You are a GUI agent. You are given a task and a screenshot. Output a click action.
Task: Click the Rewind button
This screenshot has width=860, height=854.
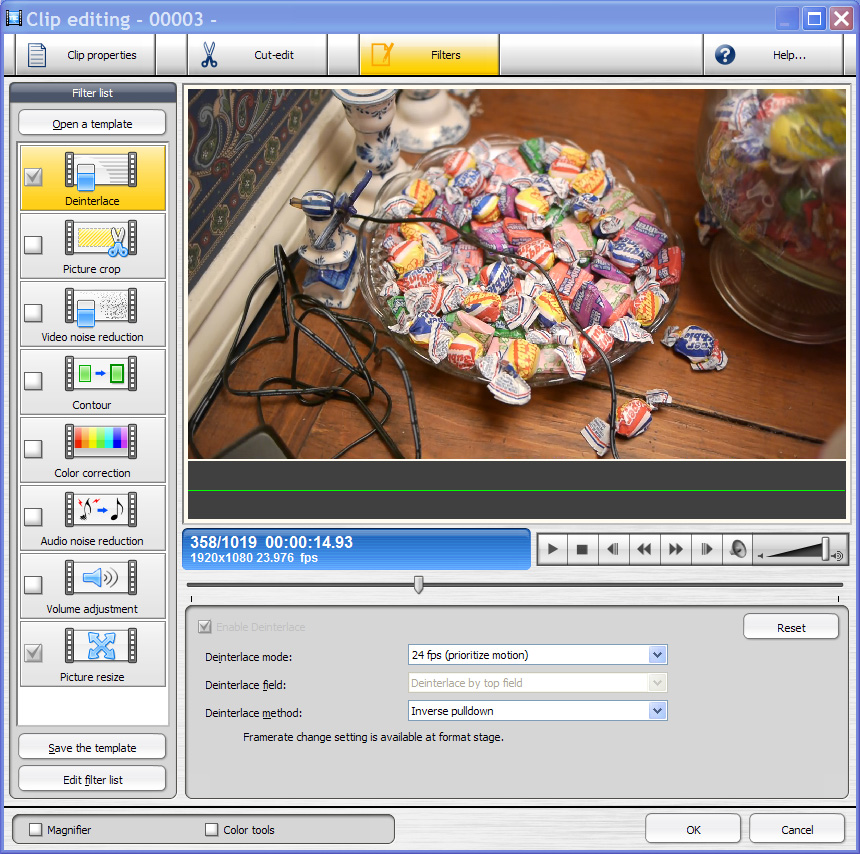pos(644,549)
